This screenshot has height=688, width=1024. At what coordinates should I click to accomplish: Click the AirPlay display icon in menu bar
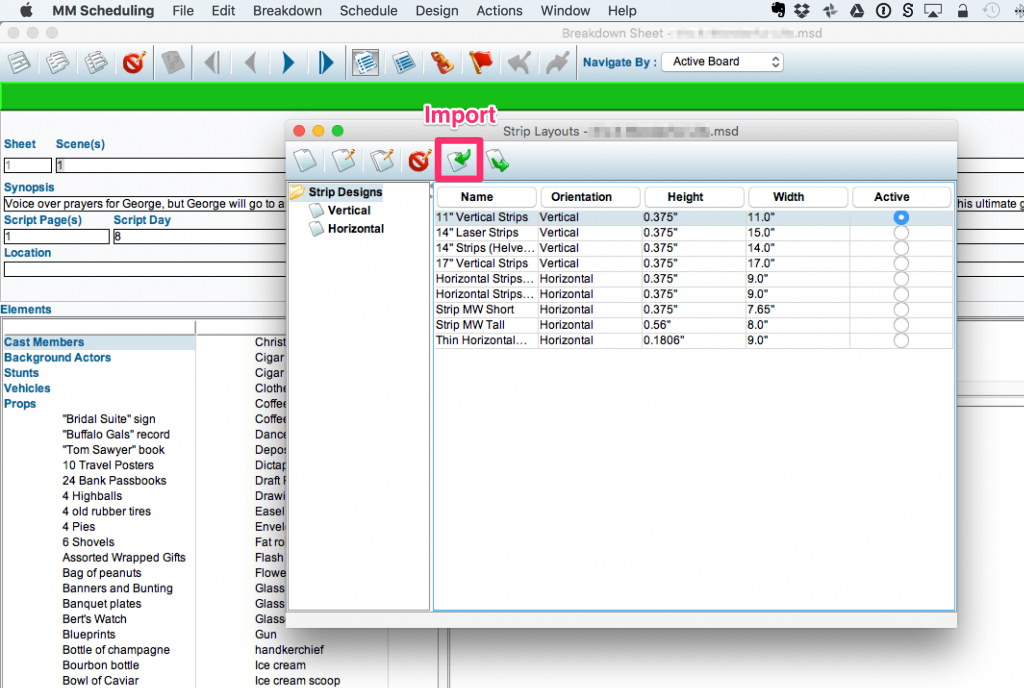point(933,10)
